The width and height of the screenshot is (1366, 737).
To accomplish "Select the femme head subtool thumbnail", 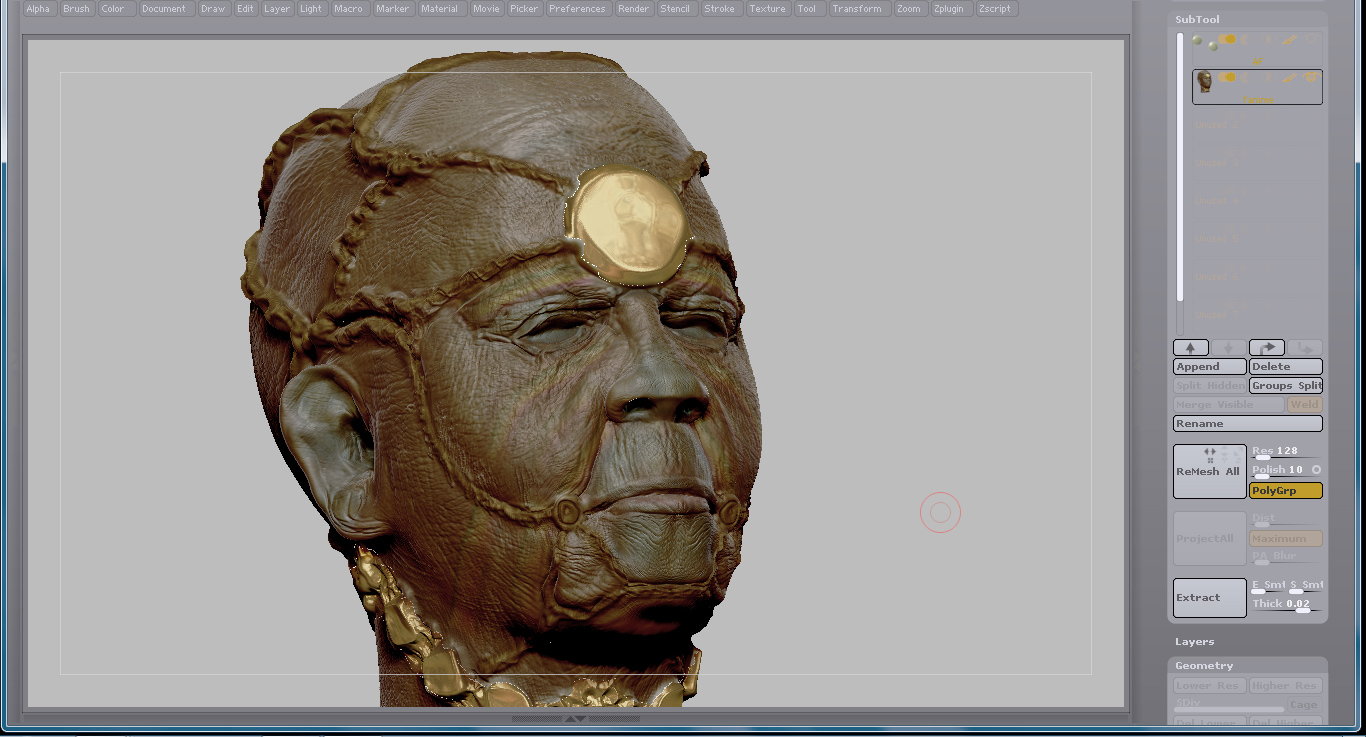I will point(1205,81).
